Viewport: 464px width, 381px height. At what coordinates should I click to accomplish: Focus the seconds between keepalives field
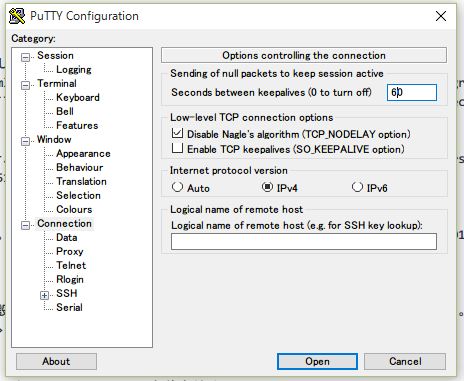point(412,92)
